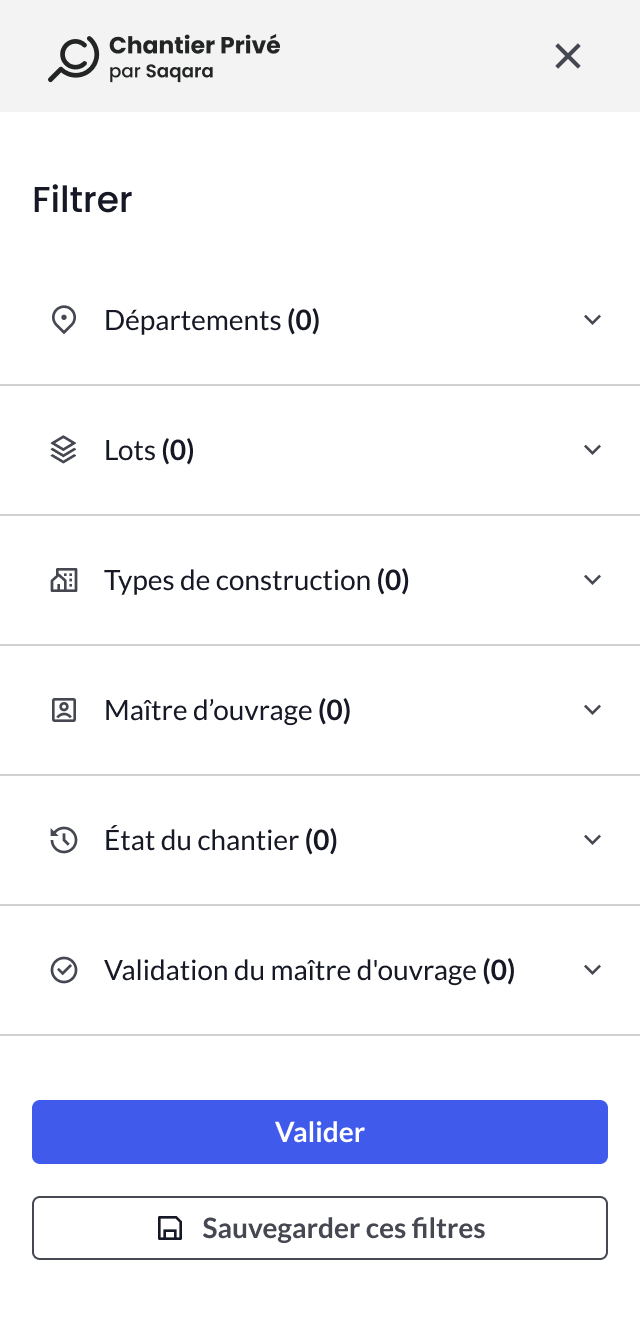Click the stacked layers icon beside Lots

tap(64, 450)
